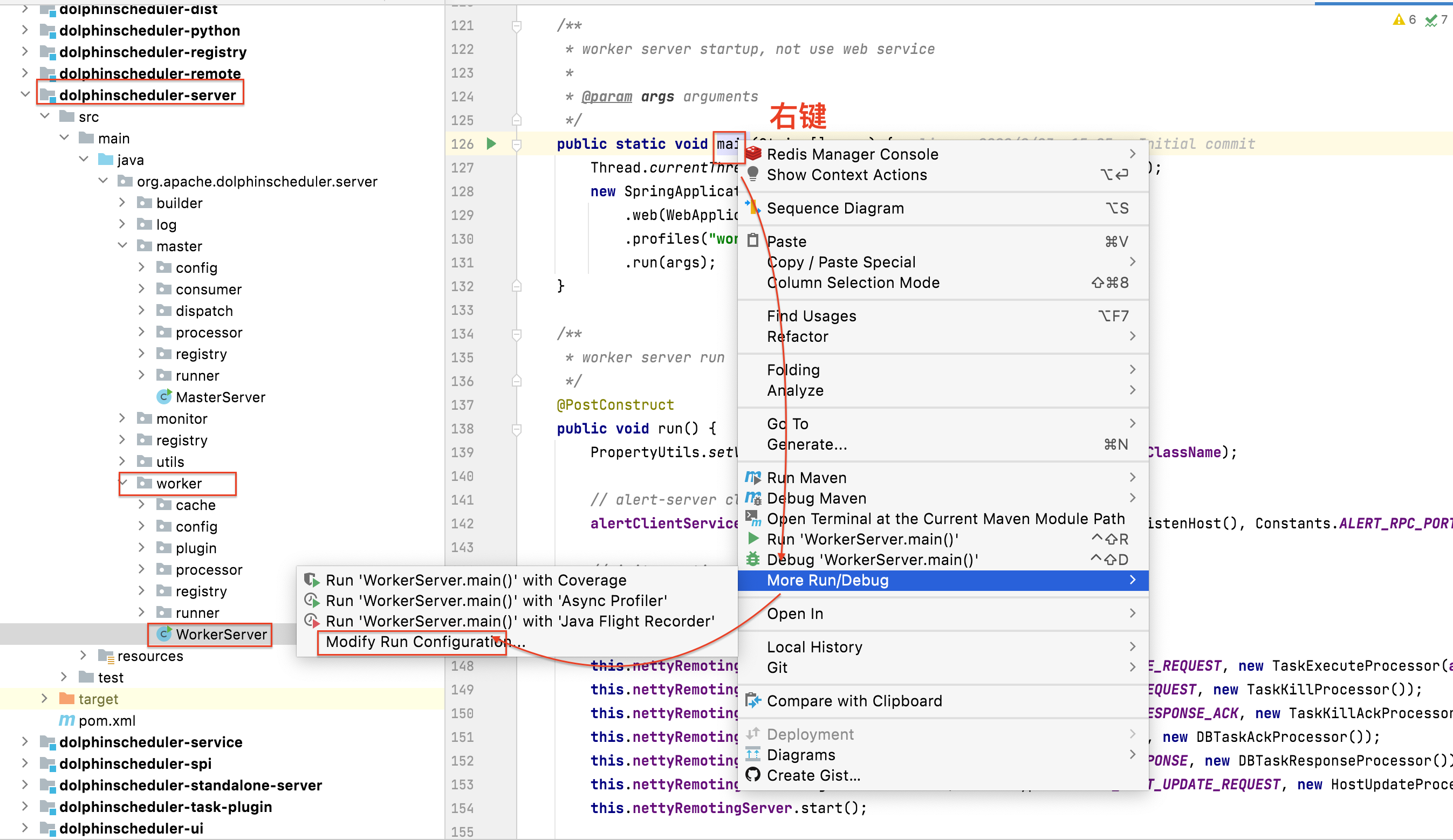Click the green run gutter icon at line 126

click(491, 143)
